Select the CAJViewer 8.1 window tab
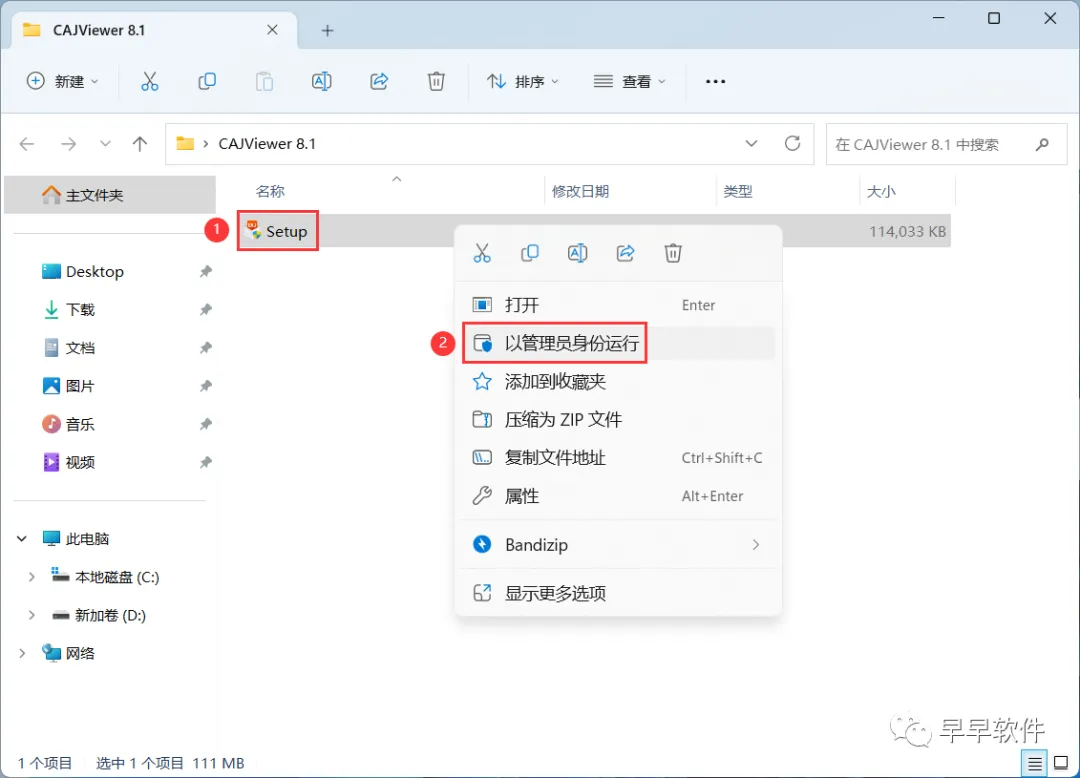This screenshot has width=1080, height=778. point(154,30)
